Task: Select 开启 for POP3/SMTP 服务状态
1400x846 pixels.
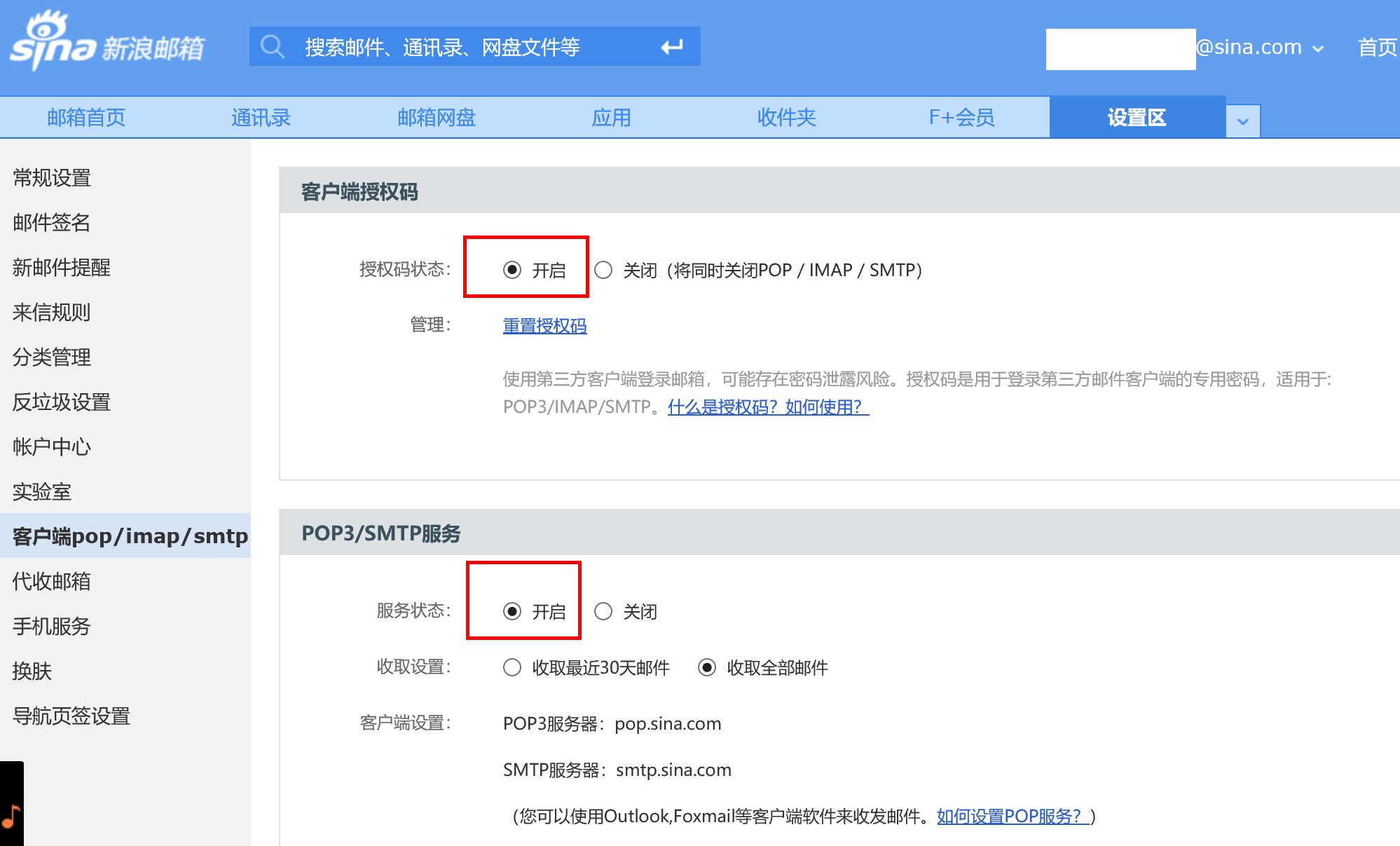Action: (512, 611)
